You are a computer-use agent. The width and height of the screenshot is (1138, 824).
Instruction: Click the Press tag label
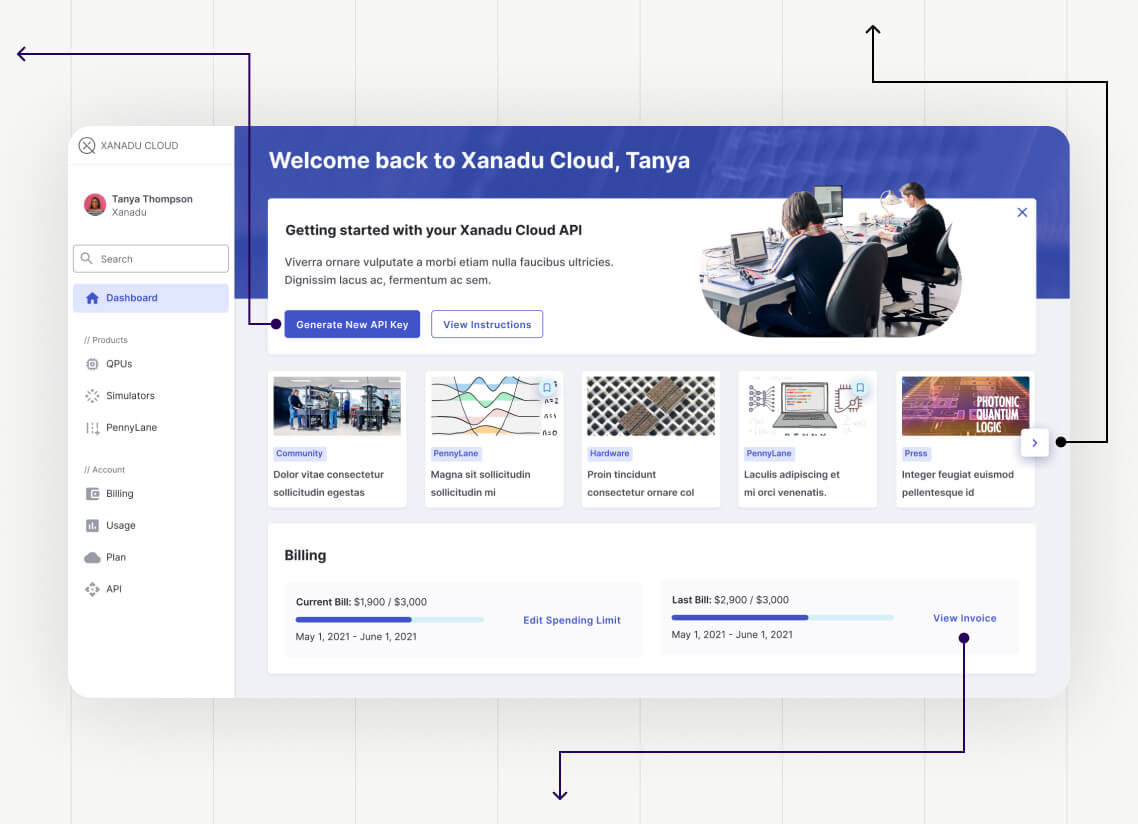point(916,454)
